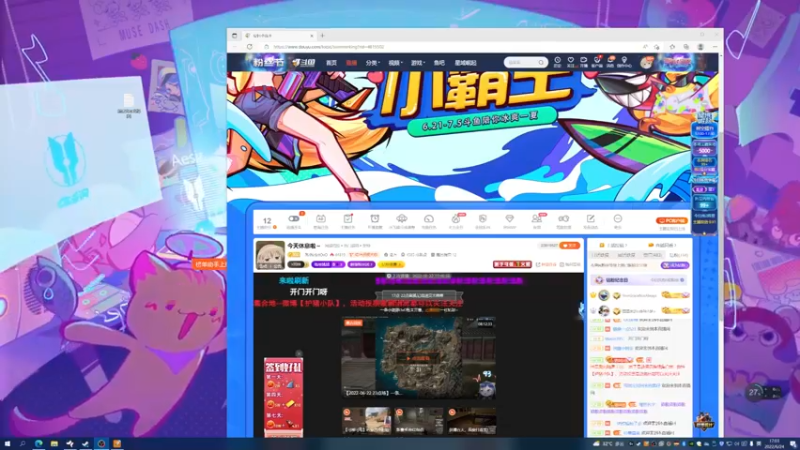Click the desktop widget showing 27

point(763,392)
